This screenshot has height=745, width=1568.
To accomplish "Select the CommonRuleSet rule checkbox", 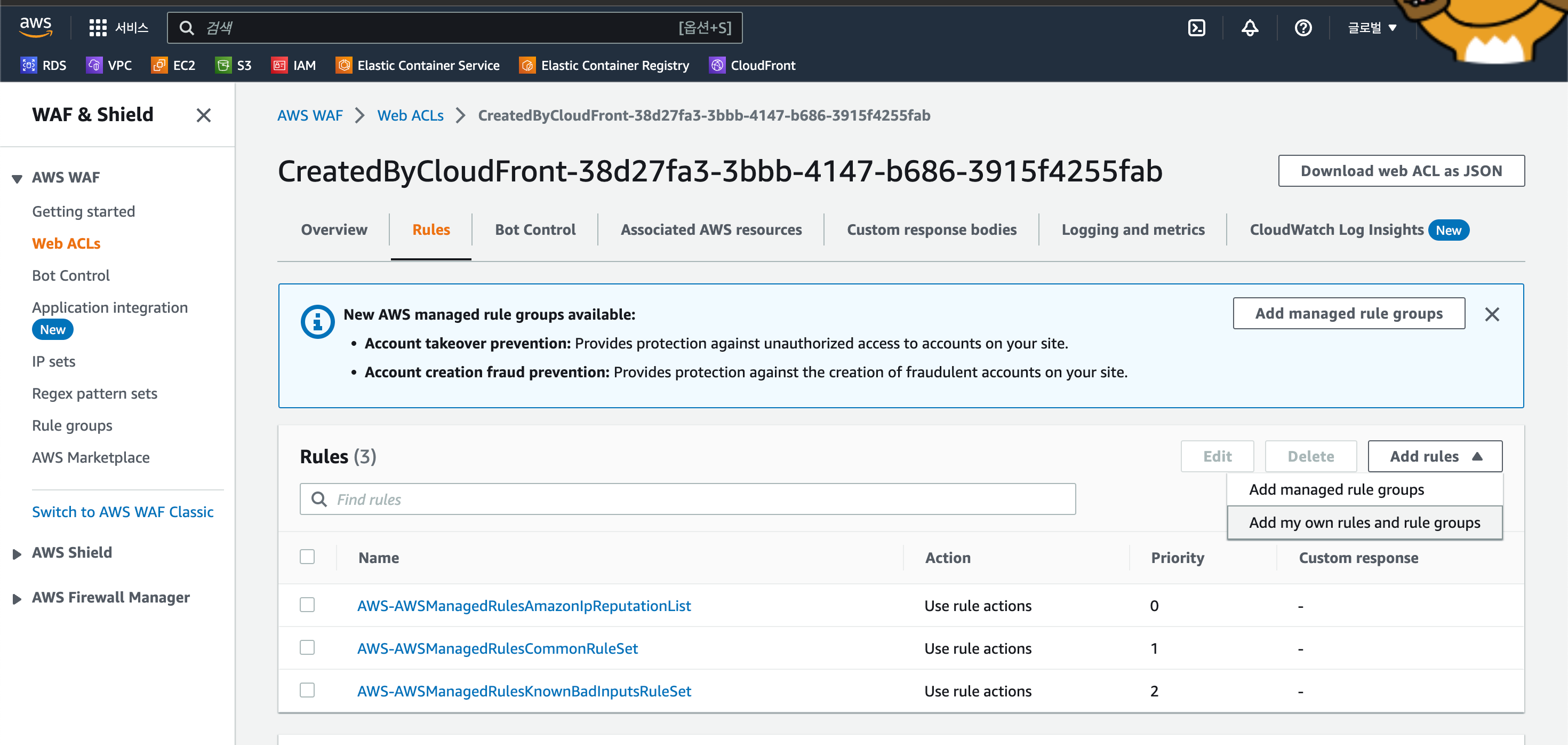I will click(x=307, y=647).
